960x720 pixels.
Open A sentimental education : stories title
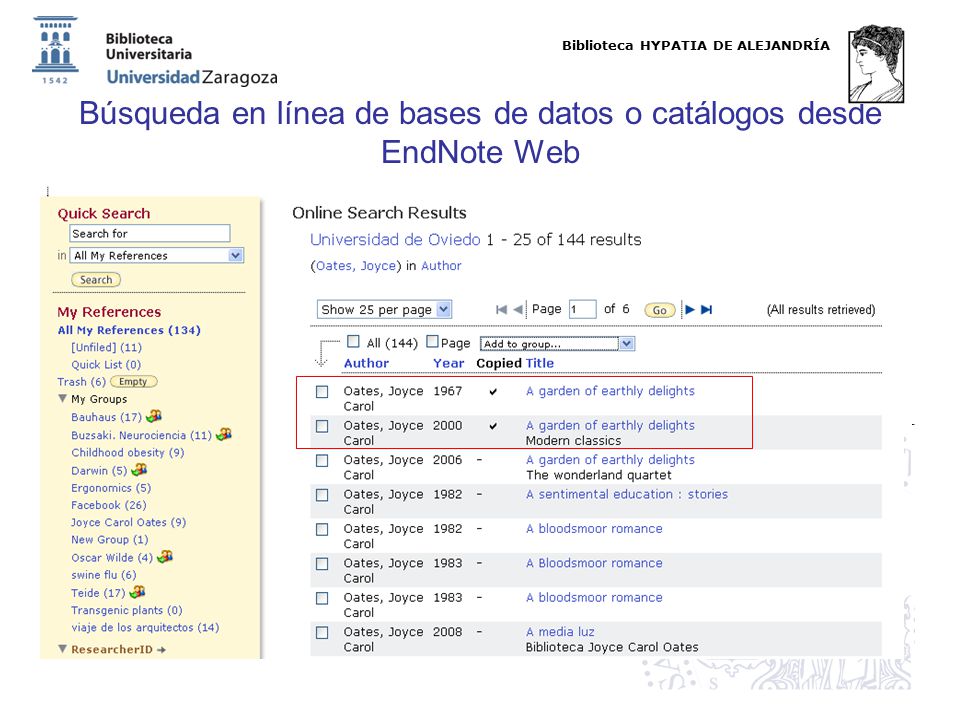coord(627,494)
